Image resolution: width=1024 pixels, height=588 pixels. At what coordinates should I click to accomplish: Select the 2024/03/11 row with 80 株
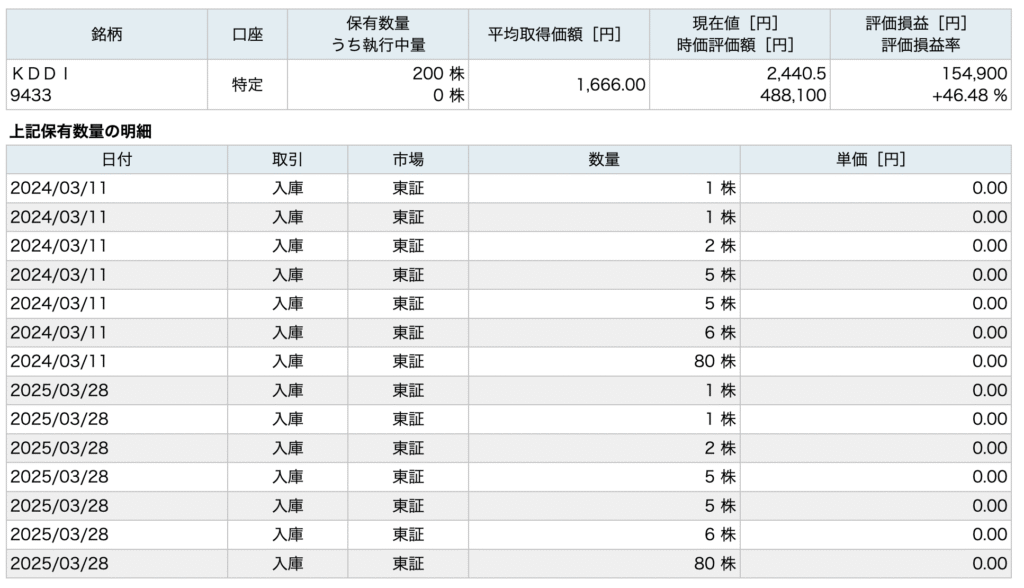click(509, 361)
